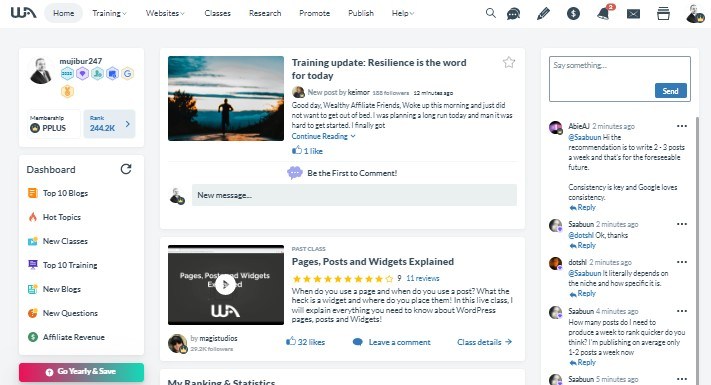Open the dollar affiliate icon
This screenshot has width=711, height=385.
click(x=573, y=14)
